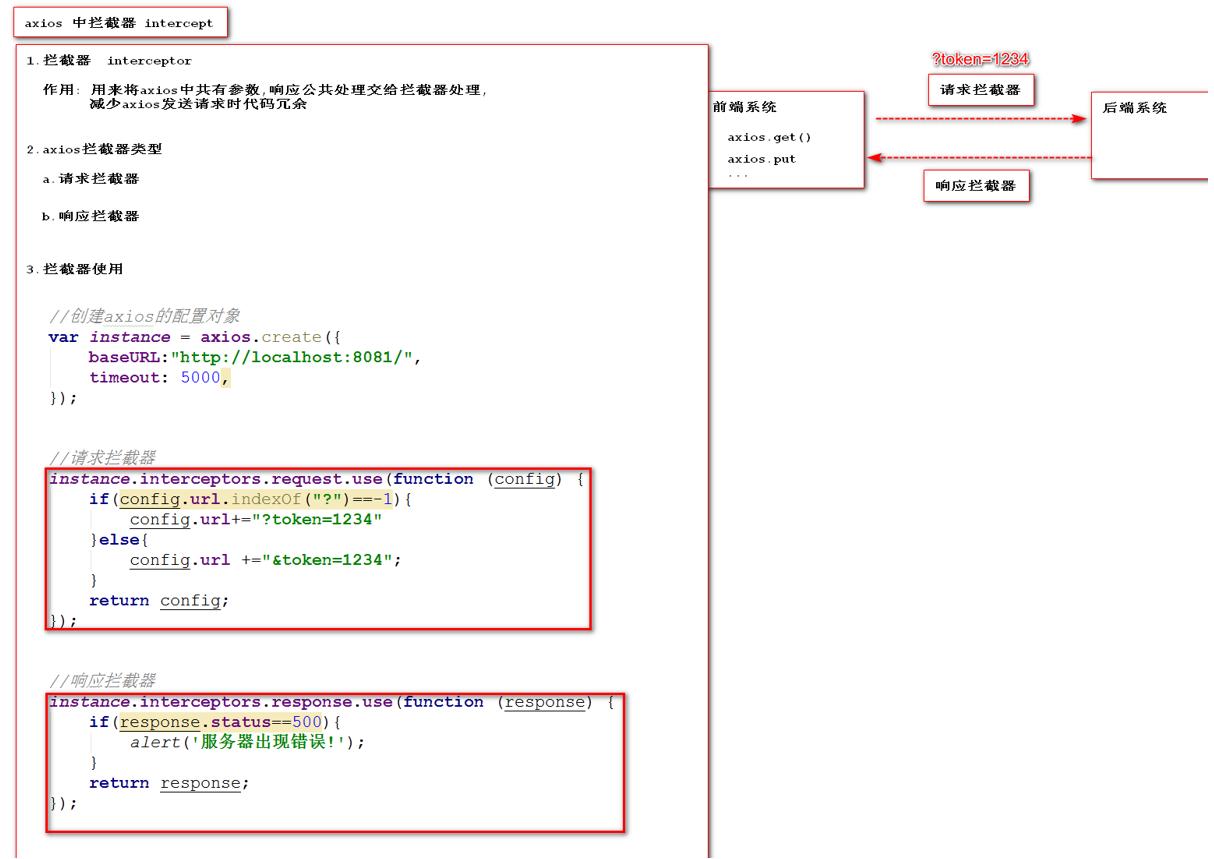Select the heading '1.拦截器 interceptor'
The height and width of the screenshot is (859, 1214).
point(109,61)
